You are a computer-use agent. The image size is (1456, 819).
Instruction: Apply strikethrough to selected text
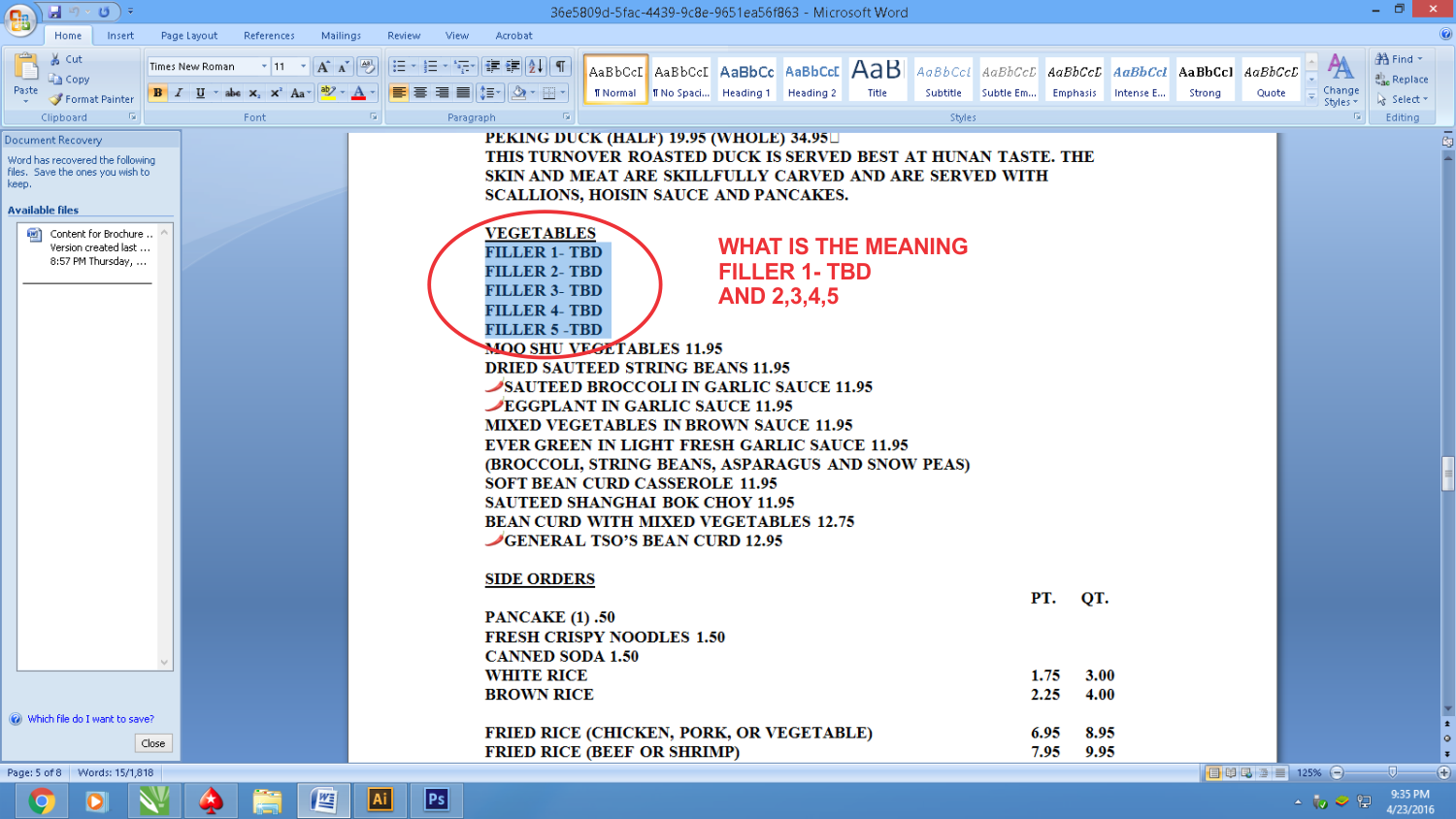pos(233,93)
